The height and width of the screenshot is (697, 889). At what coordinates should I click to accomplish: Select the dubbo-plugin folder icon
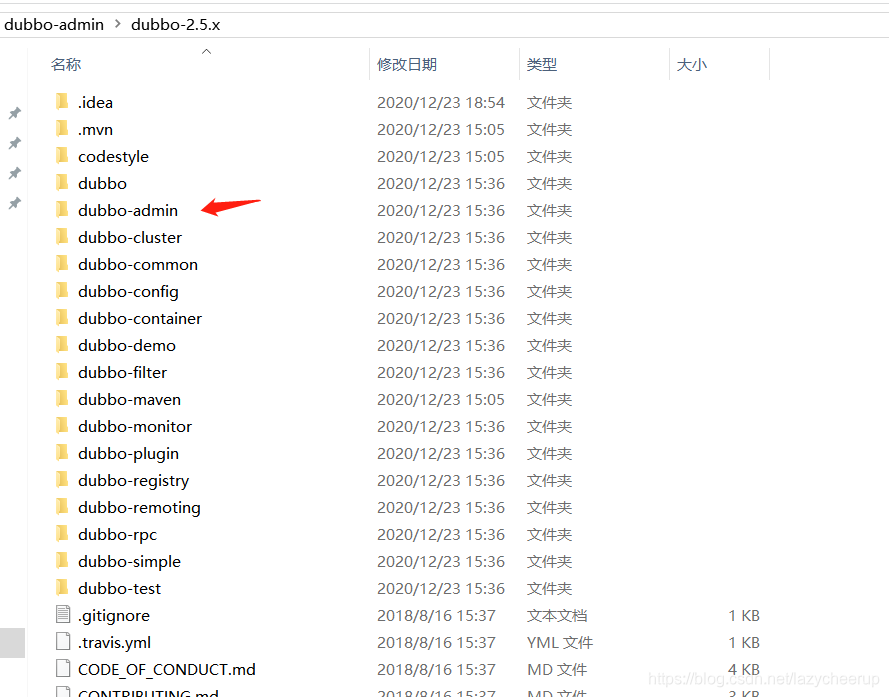click(62, 453)
